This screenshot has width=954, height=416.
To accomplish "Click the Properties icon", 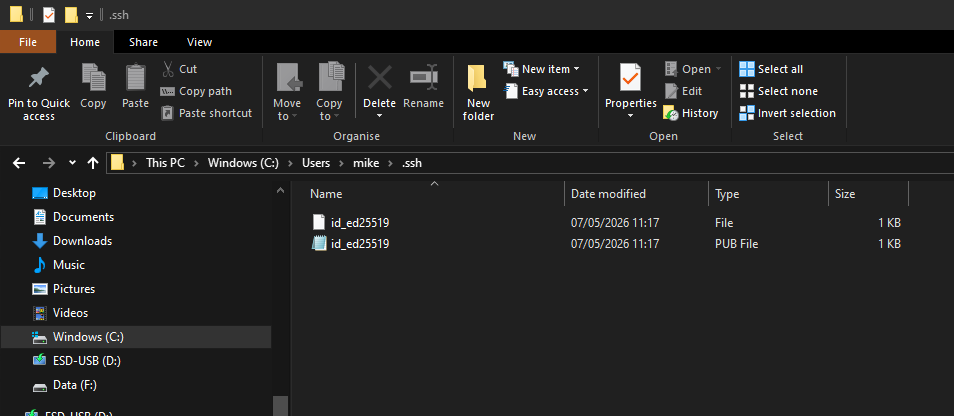I will [x=631, y=78].
